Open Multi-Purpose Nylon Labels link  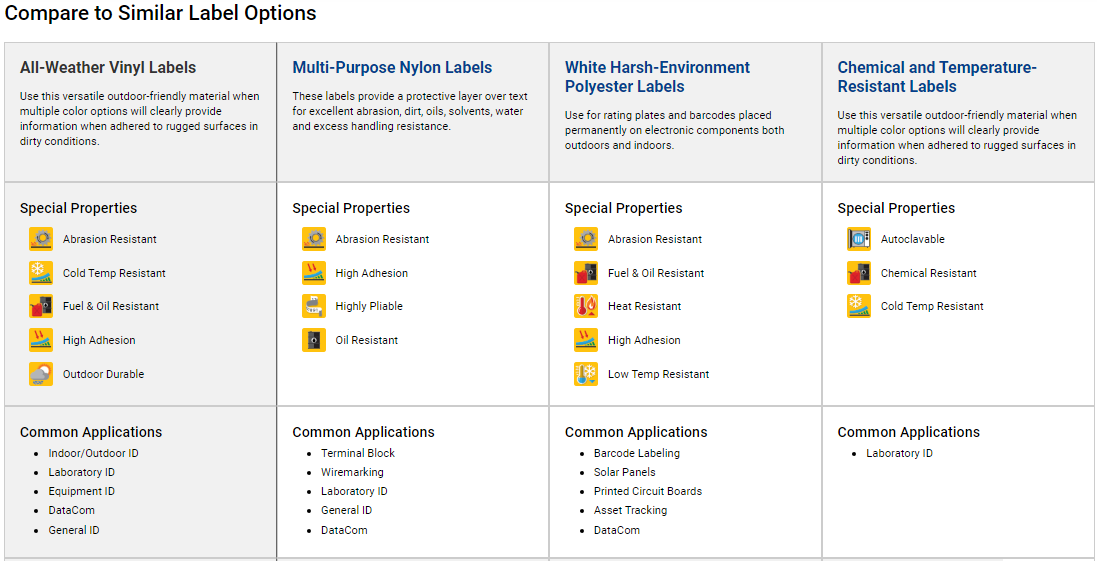coord(392,68)
